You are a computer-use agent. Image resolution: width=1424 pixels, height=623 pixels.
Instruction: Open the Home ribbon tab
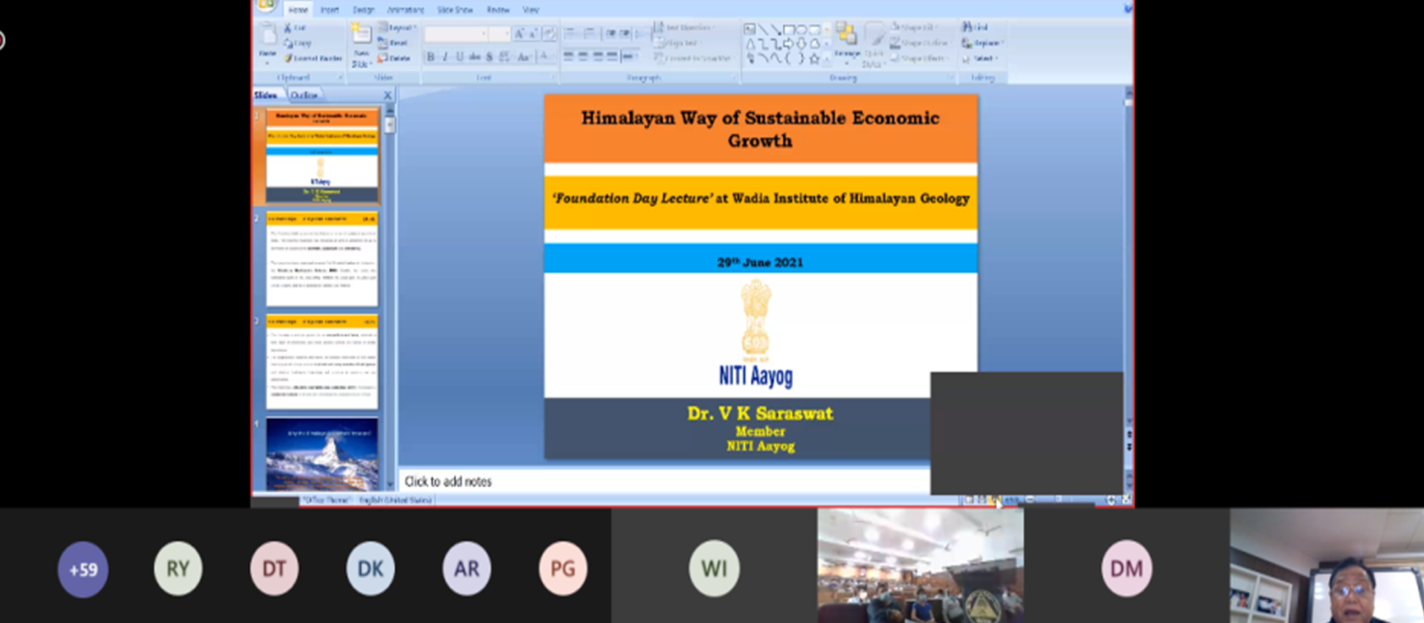click(x=298, y=10)
